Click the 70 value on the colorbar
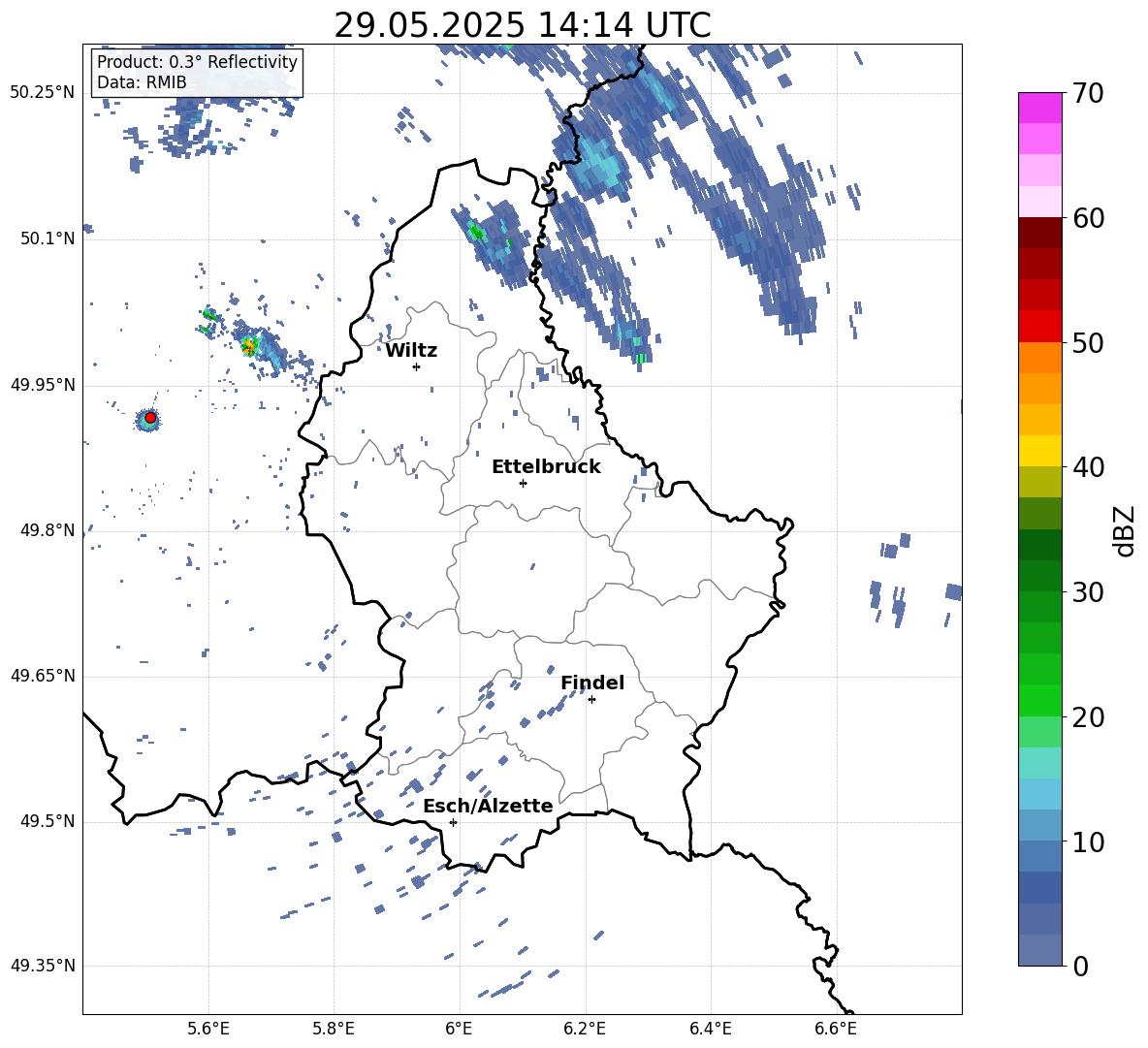Viewport: 1148px width, 1048px height. (x=1088, y=93)
